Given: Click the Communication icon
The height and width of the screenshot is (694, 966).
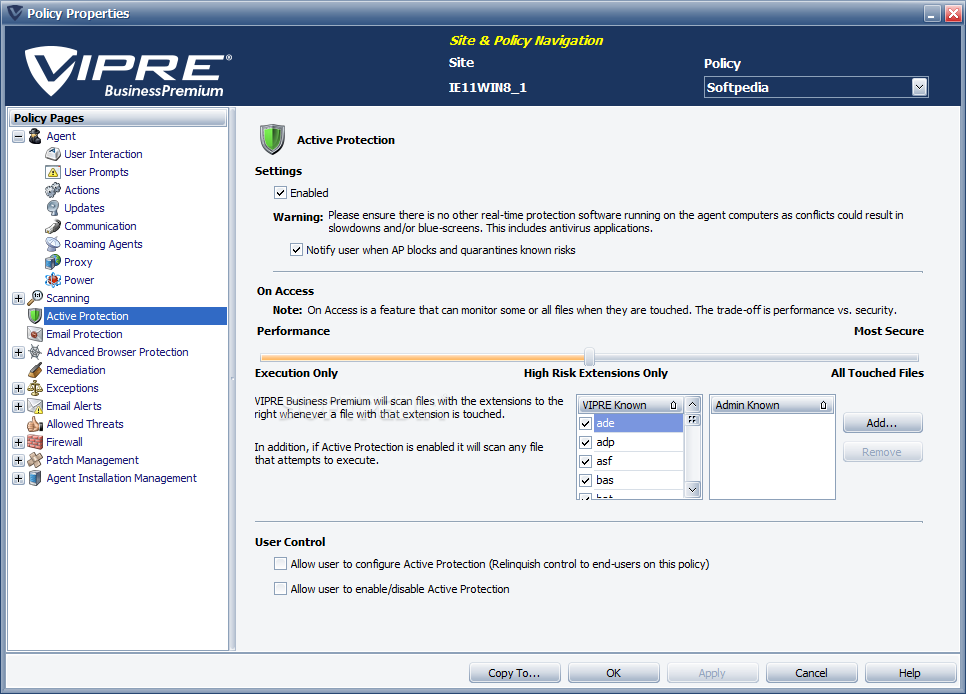Looking at the screenshot, I should click(x=53, y=226).
